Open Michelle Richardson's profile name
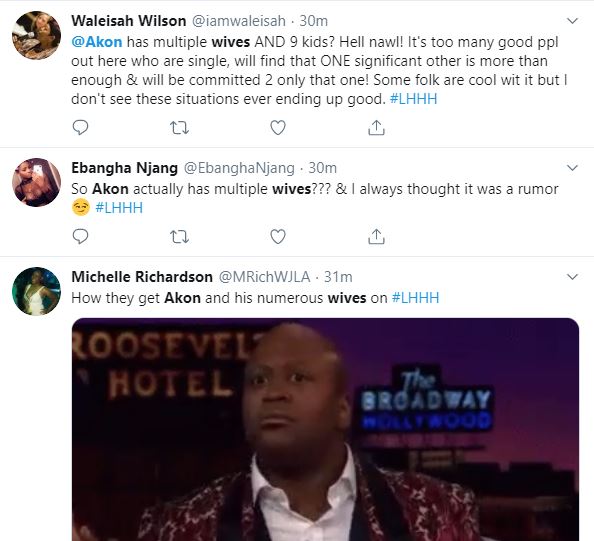Image resolution: width=594 pixels, height=541 pixels. [142, 277]
